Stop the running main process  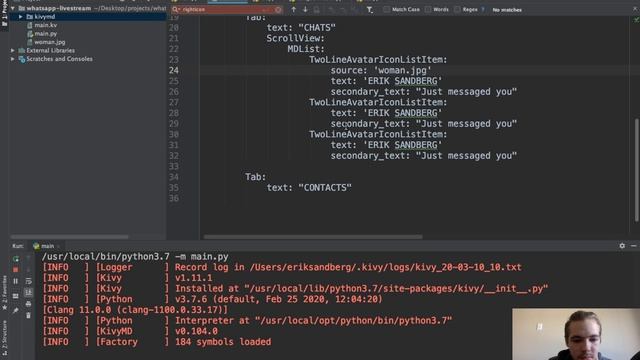(16, 270)
